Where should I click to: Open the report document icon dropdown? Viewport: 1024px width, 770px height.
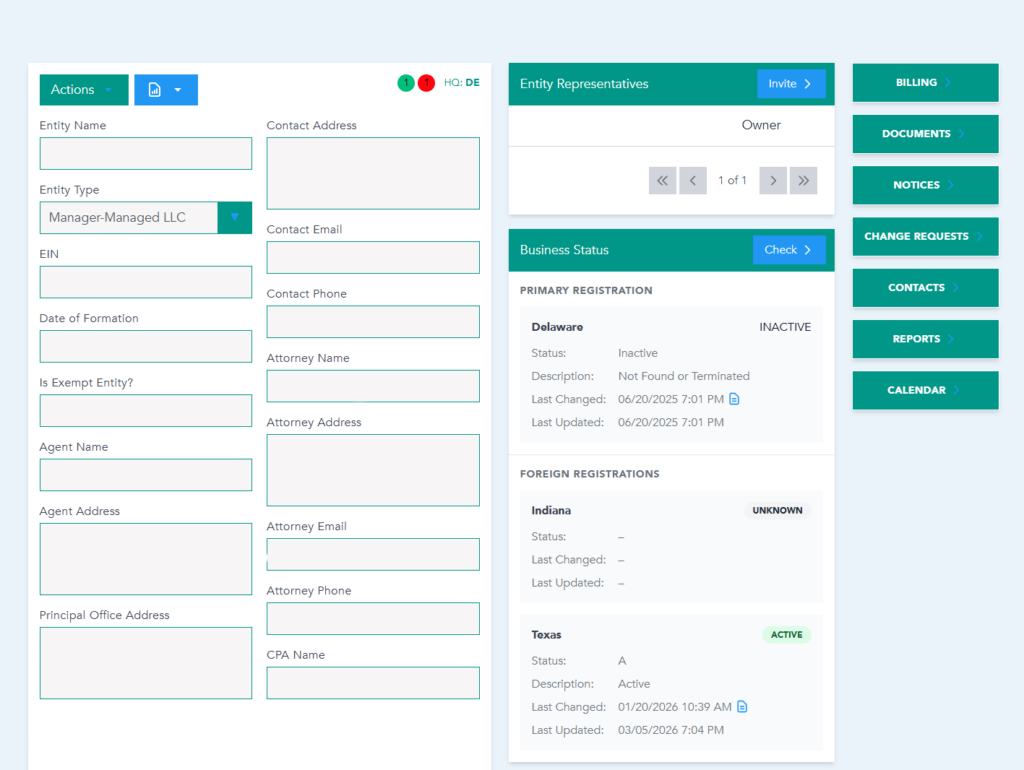point(166,90)
